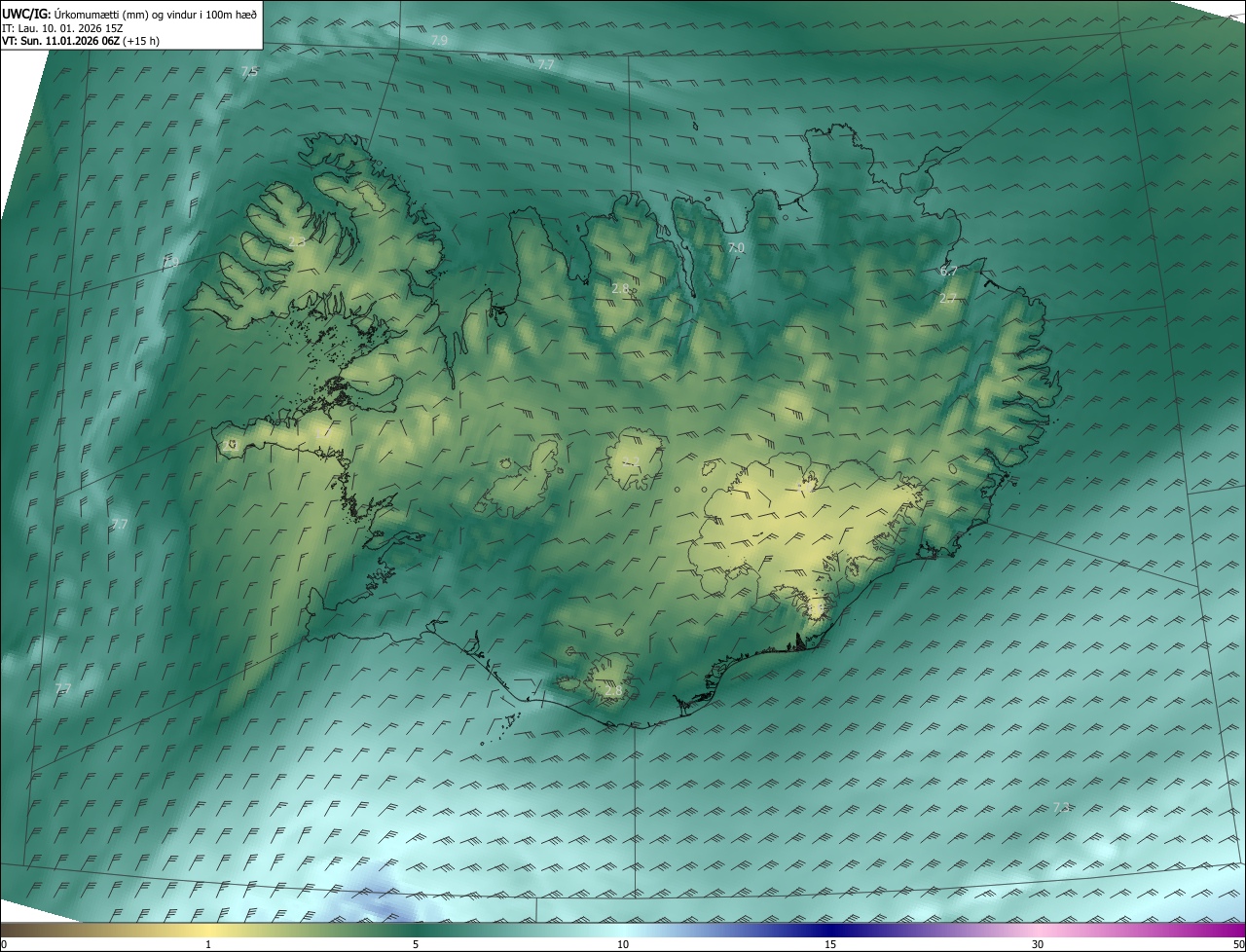Select the '5' tick label on the color scale
This screenshot has width=1246, height=952.
[416, 945]
